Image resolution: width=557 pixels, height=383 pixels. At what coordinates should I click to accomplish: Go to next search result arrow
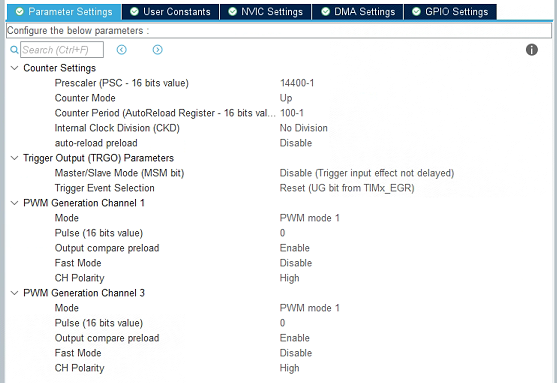[x=157, y=50]
